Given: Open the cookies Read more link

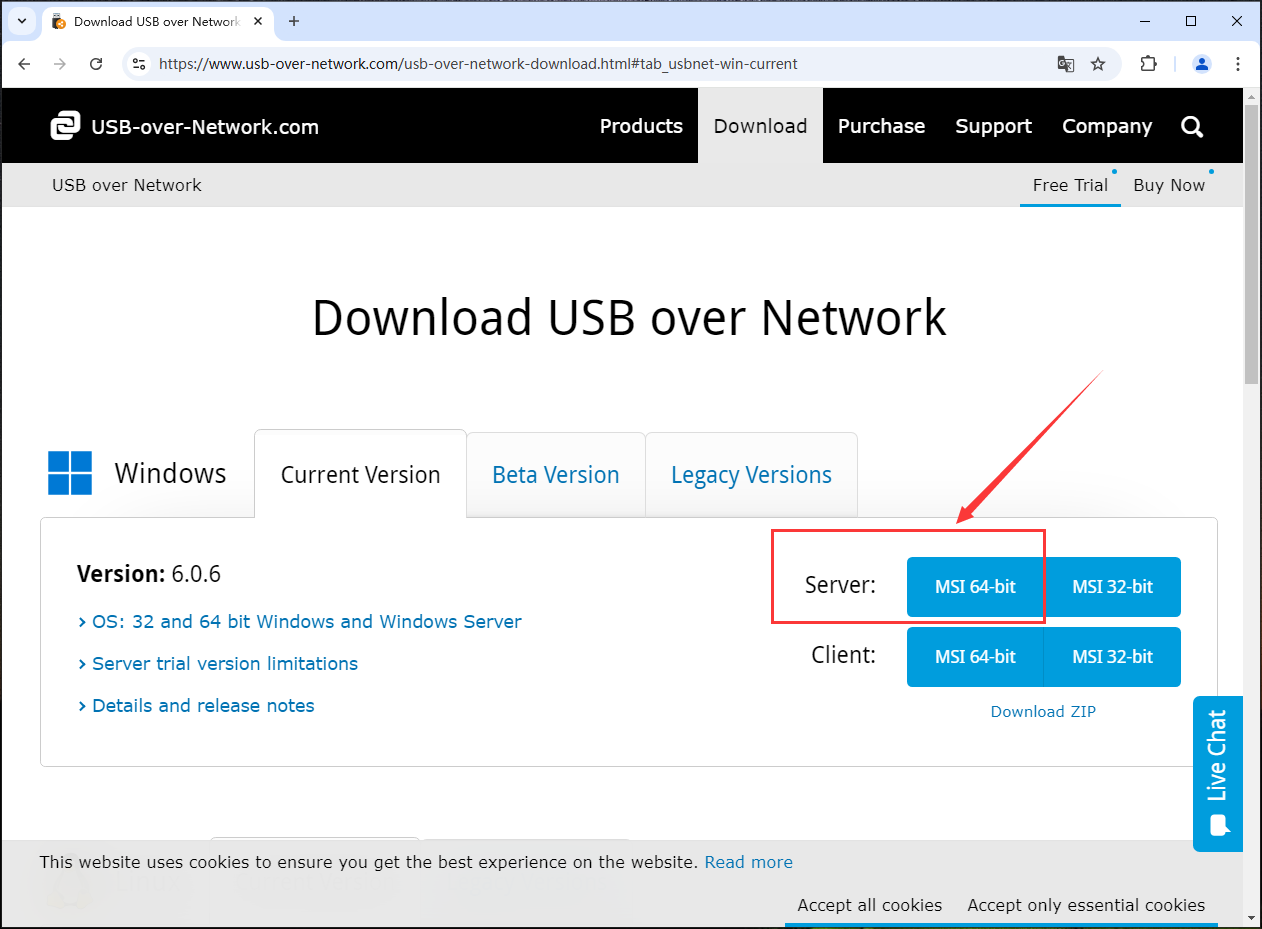Looking at the screenshot, I should pos(748,861).
